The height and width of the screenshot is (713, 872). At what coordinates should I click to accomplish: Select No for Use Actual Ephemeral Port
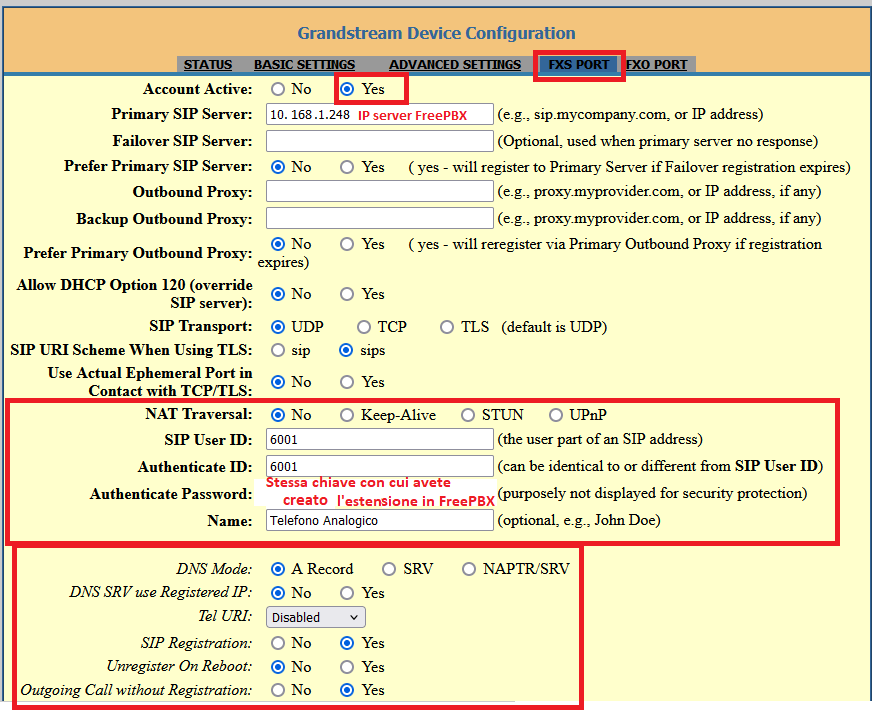tap(278, 382)
